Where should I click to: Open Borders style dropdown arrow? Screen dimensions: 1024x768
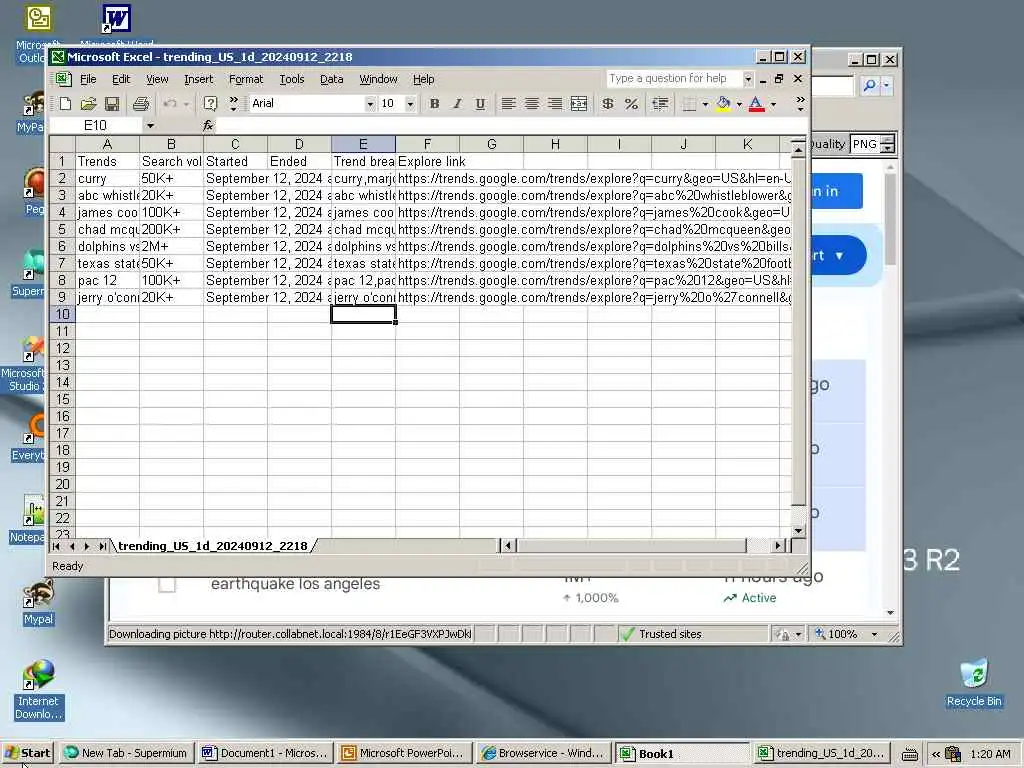pyautogui.click(x=705, y=103)
